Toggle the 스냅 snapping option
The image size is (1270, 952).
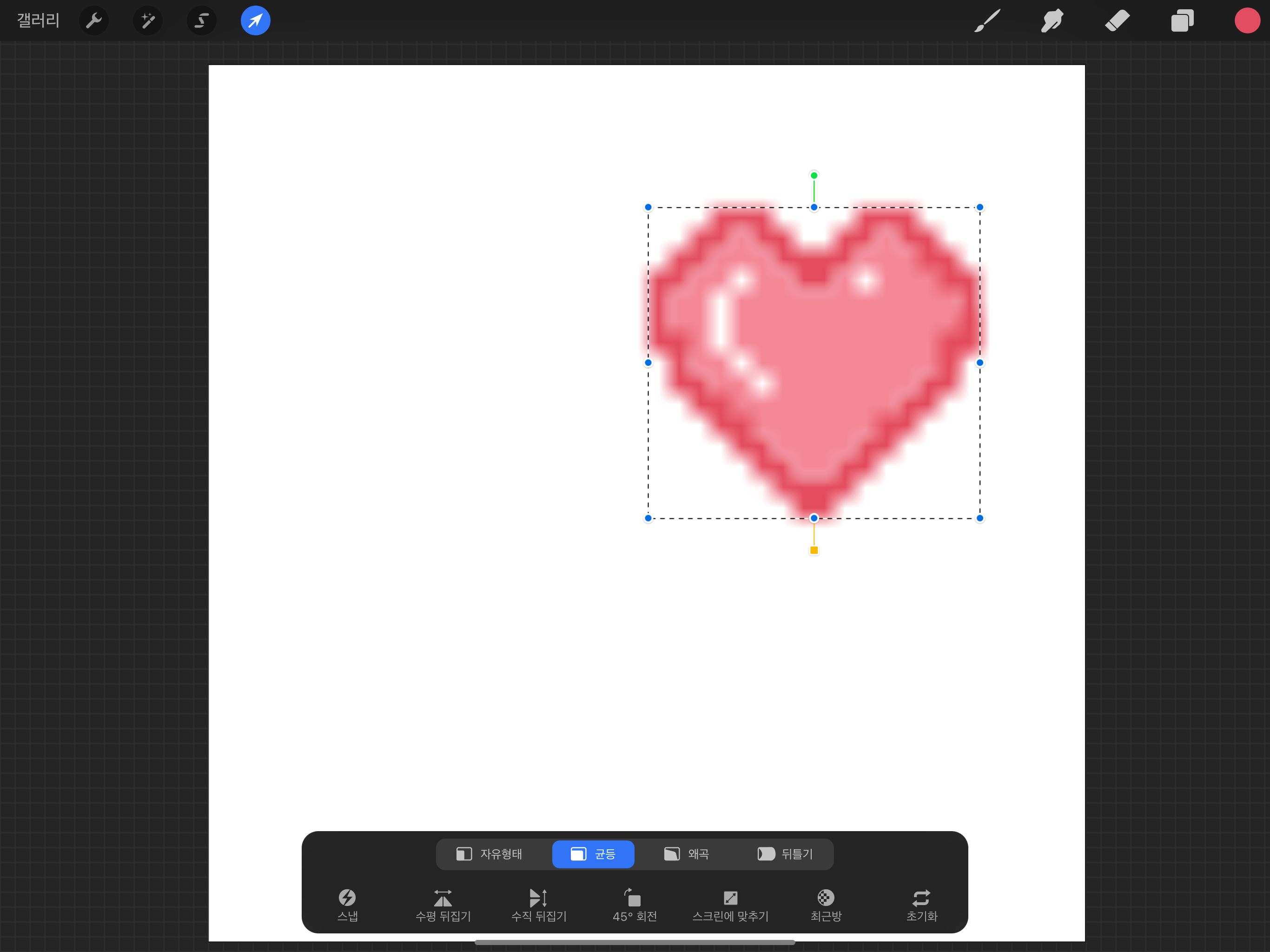(x=347, y=904)
